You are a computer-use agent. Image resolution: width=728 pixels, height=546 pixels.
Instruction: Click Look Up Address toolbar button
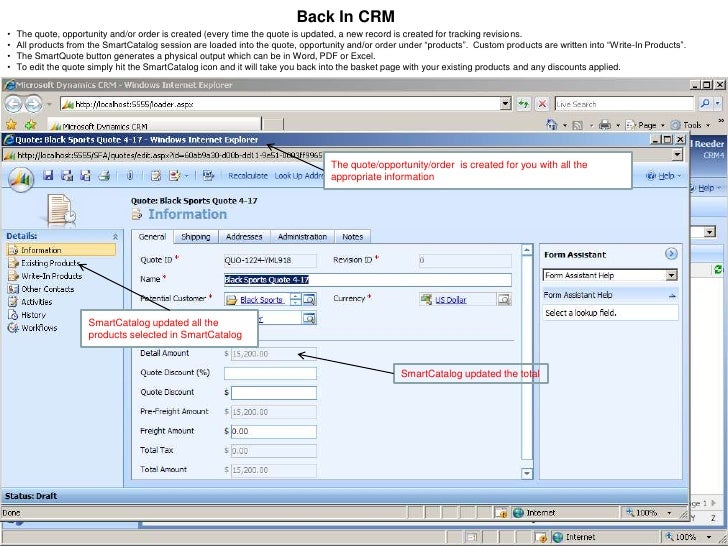pos(299,176)
